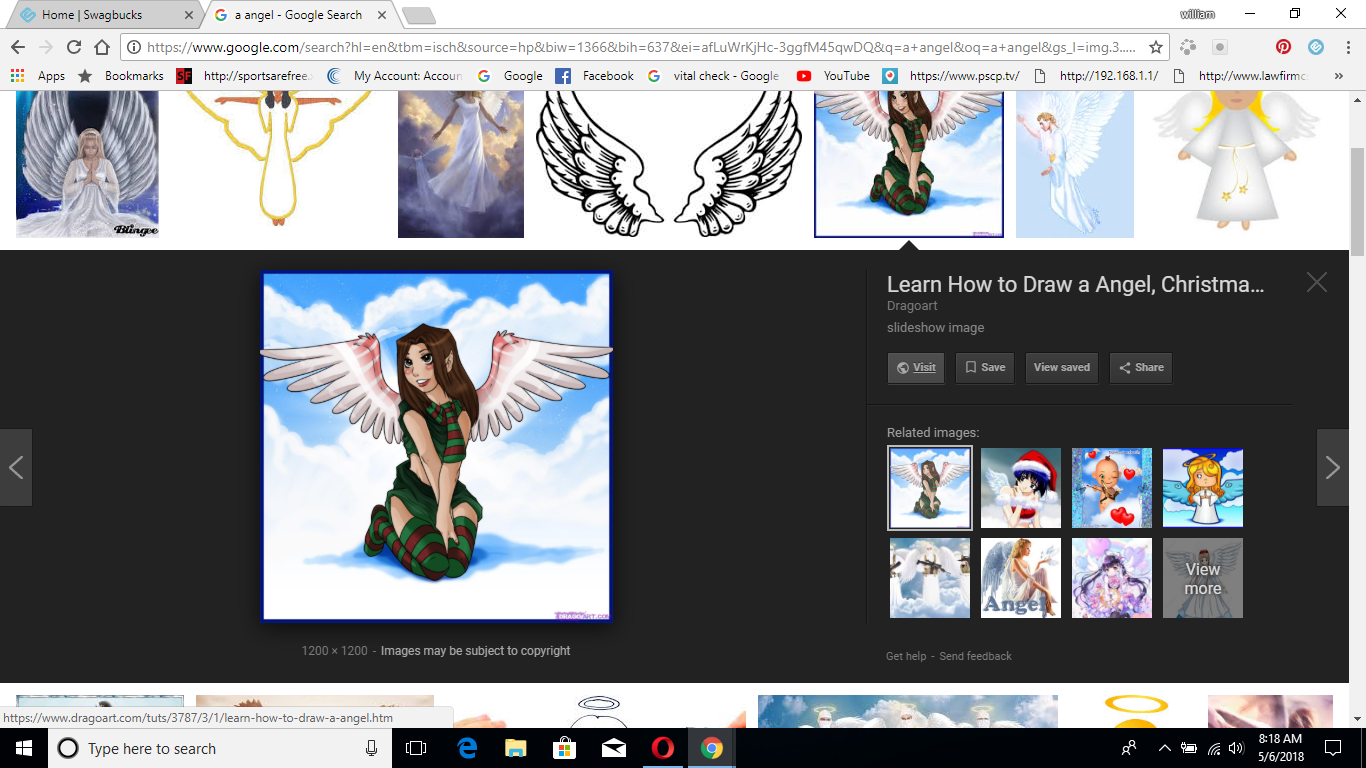
Task: Open the network icon in system tray
Action: 1213,748
